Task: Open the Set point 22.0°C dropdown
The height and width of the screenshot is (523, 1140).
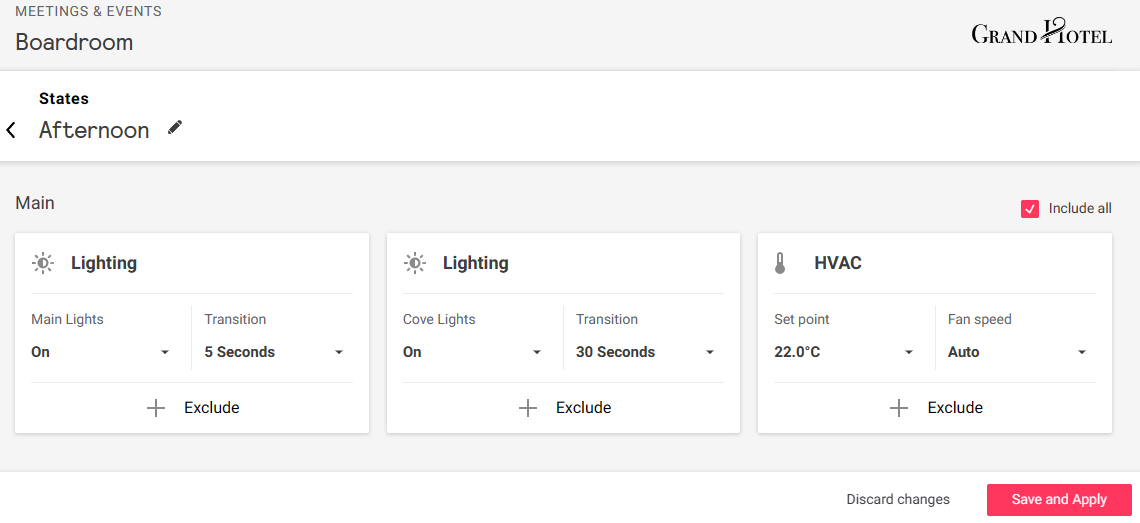Action: [846, 352]
